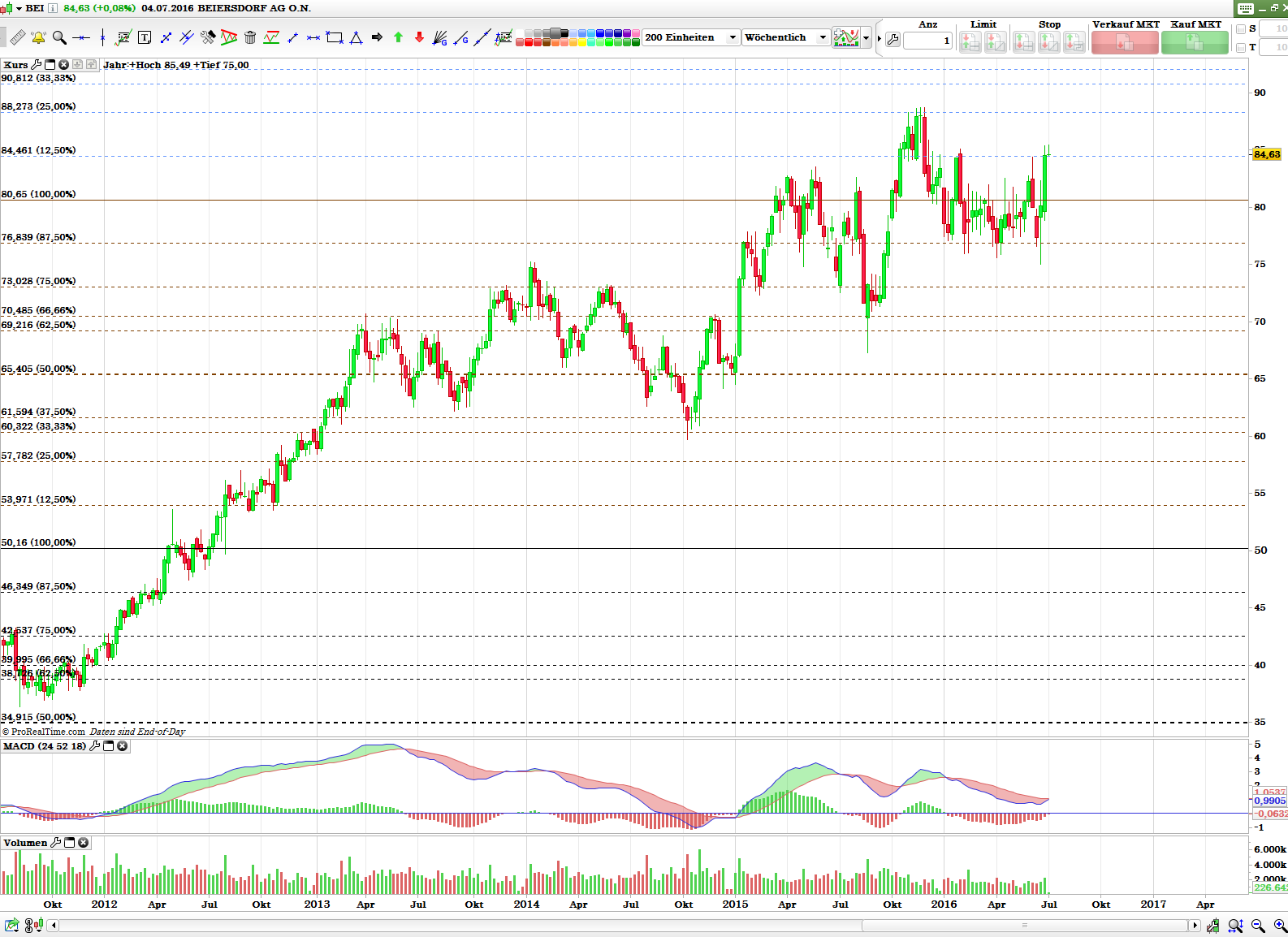Open the 200 Einheiten dropdown
Viewport: 1288px width, 937px height.
click(x=732, y=37)
